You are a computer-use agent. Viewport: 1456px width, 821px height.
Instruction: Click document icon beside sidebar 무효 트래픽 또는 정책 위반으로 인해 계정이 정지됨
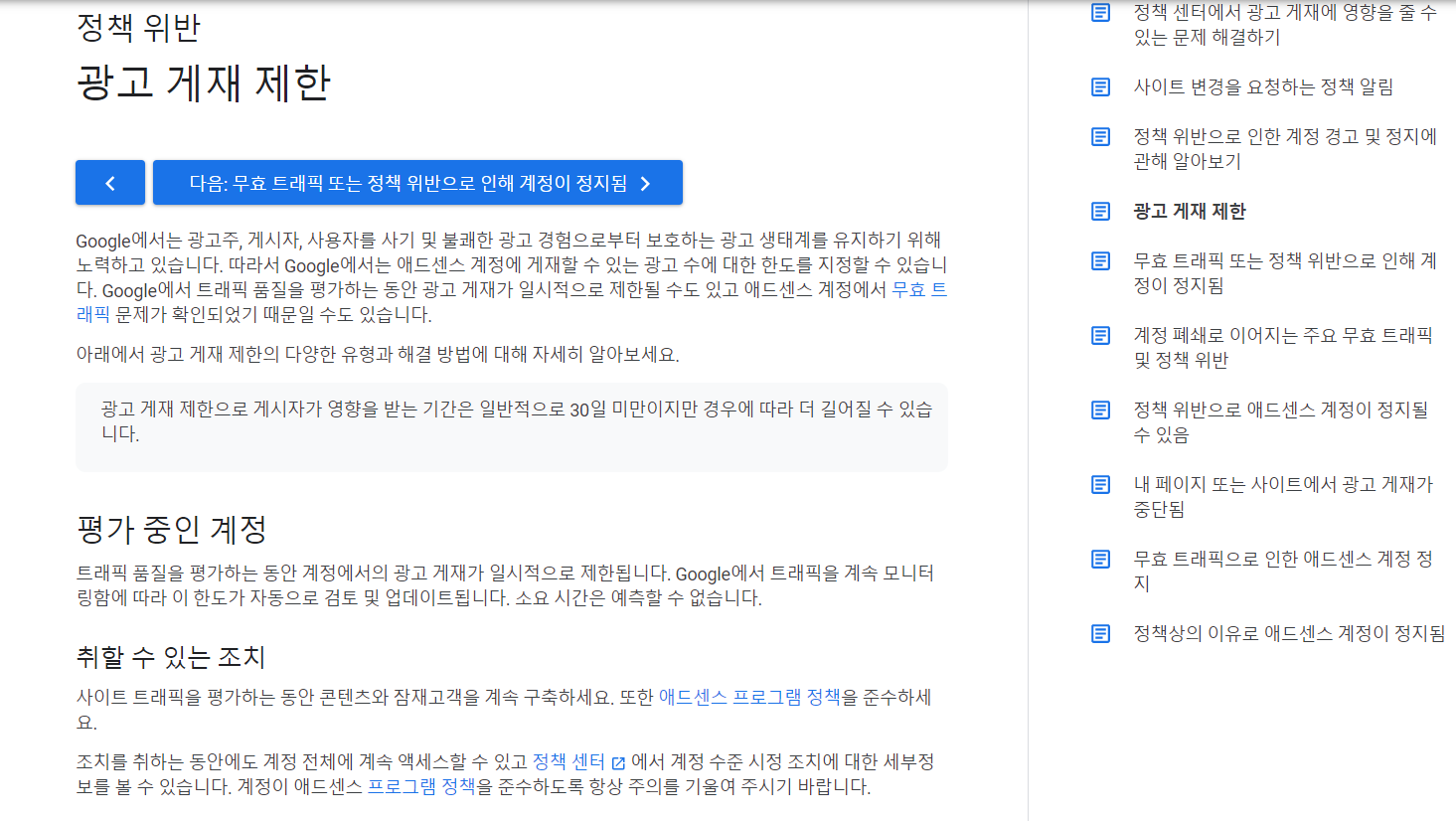point(1100,261)
